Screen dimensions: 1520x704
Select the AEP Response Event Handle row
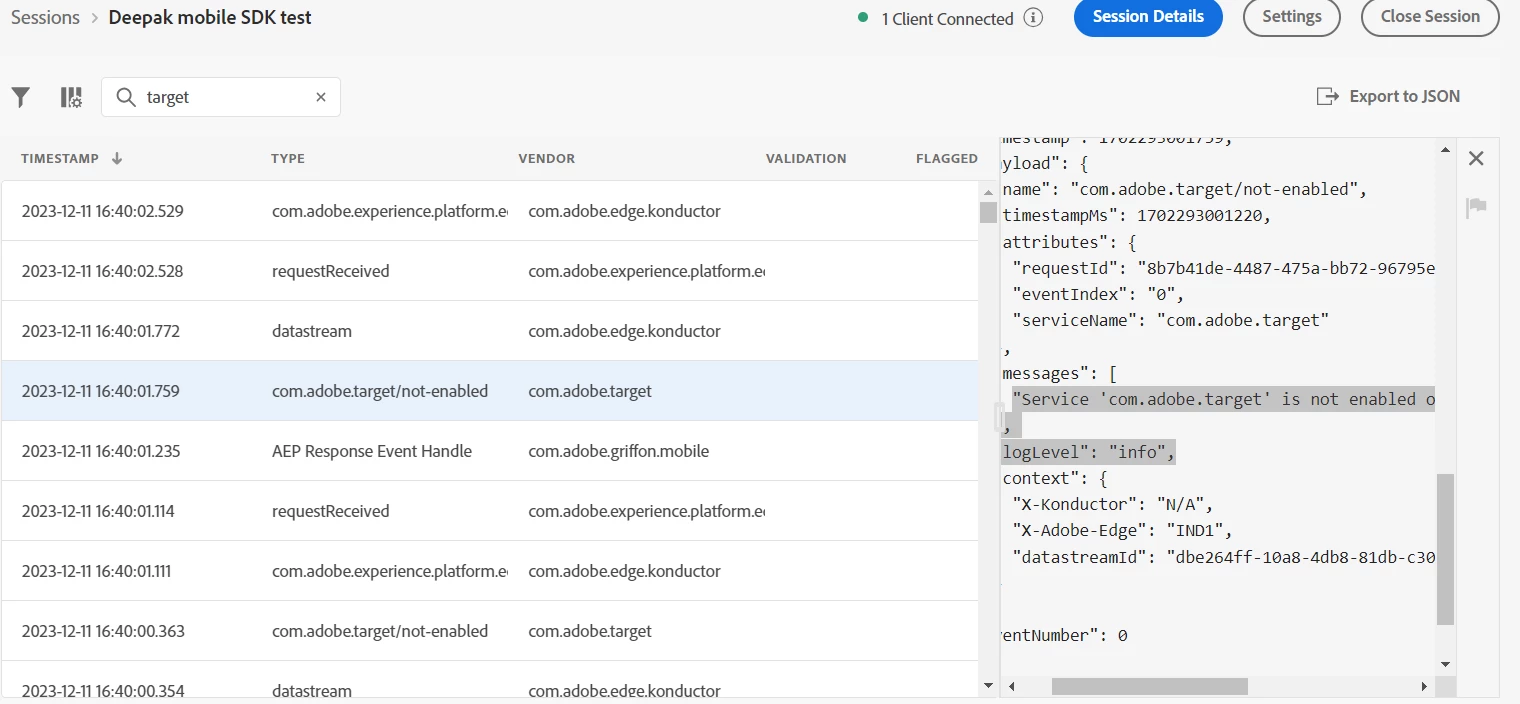[490, 451]
